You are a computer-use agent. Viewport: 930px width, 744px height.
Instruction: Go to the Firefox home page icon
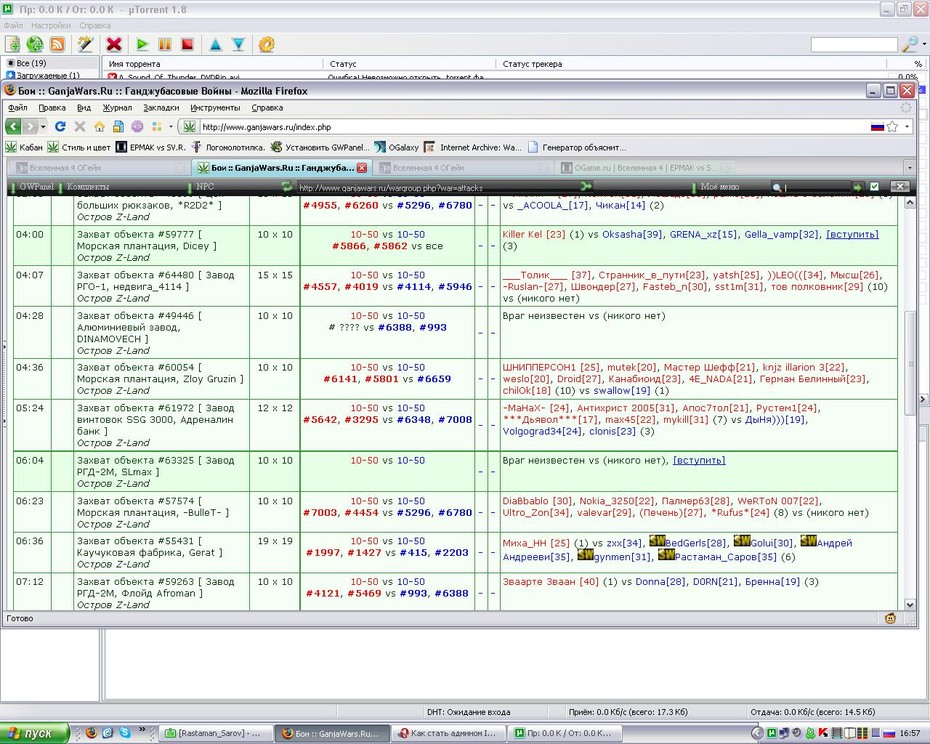[99, 126]
